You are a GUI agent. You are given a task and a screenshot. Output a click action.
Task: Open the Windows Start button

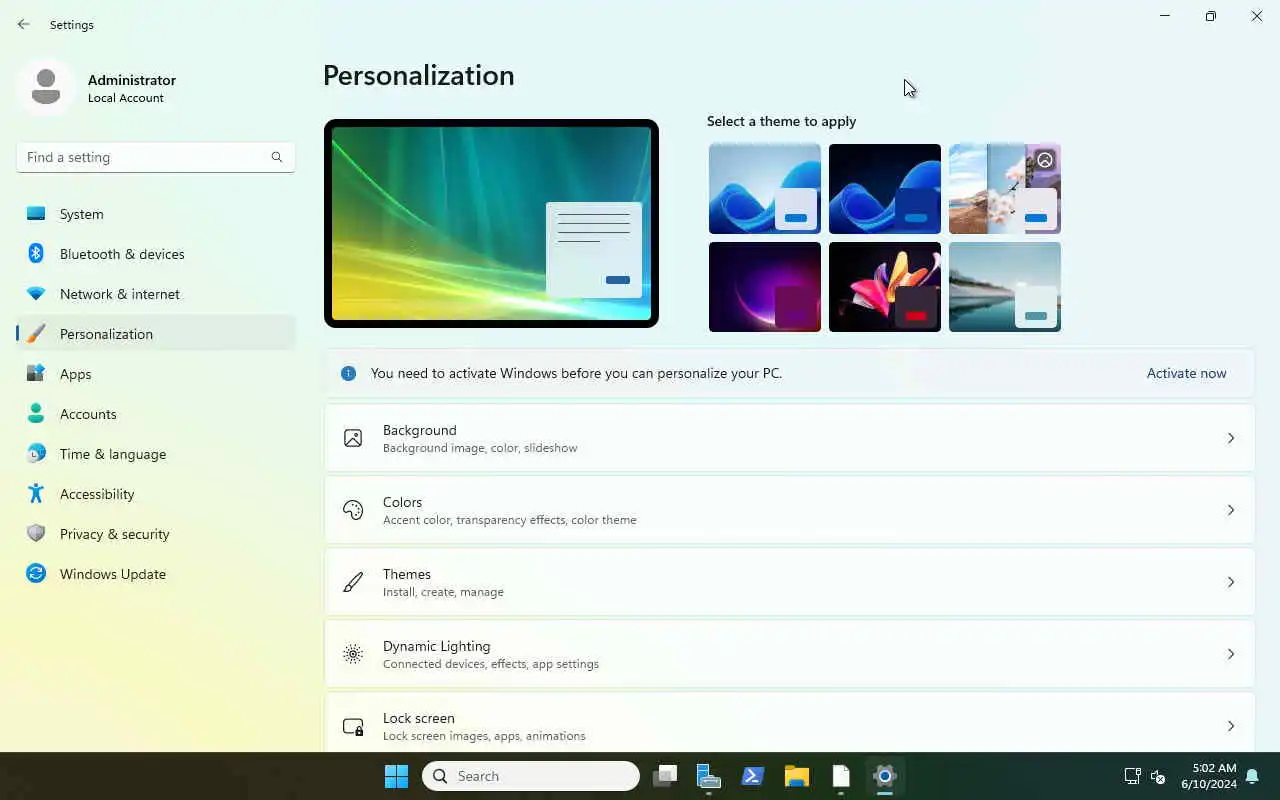[x=397, y=776]
